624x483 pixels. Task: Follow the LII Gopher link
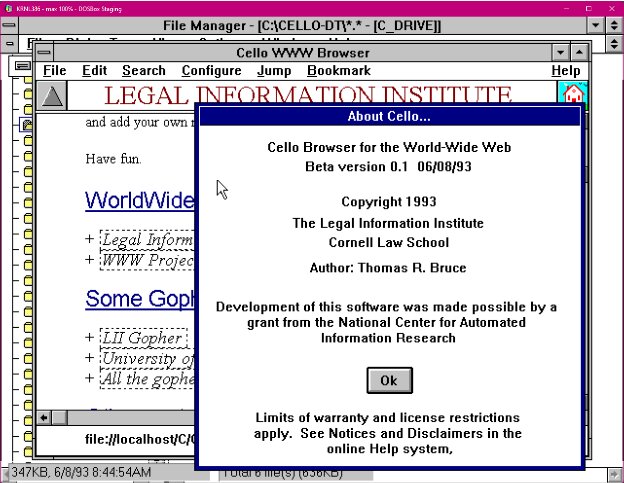[144, 338]
